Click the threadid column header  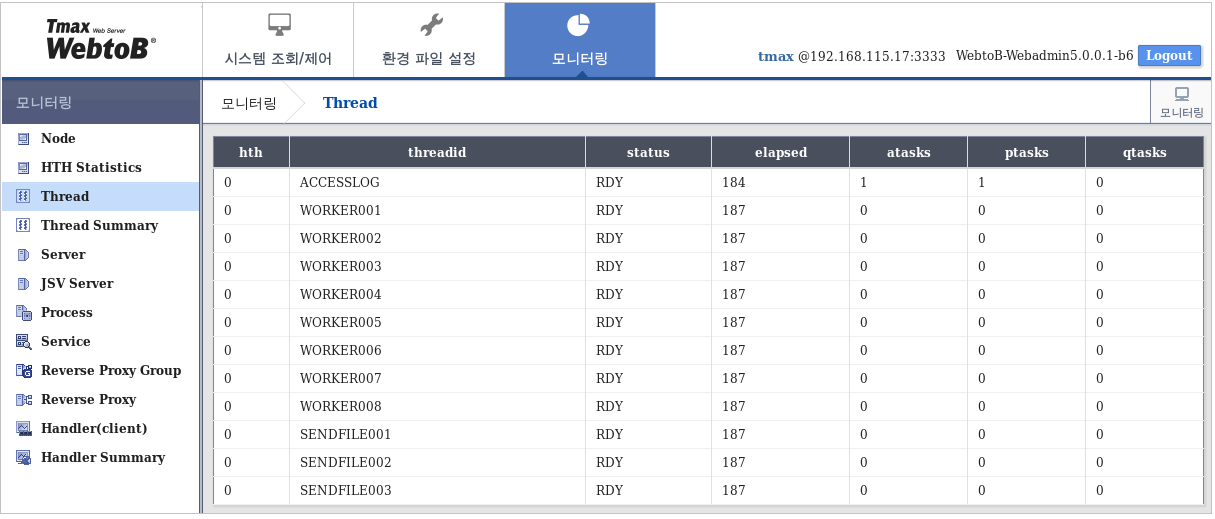pyautogui.click(x=437, y=153)
